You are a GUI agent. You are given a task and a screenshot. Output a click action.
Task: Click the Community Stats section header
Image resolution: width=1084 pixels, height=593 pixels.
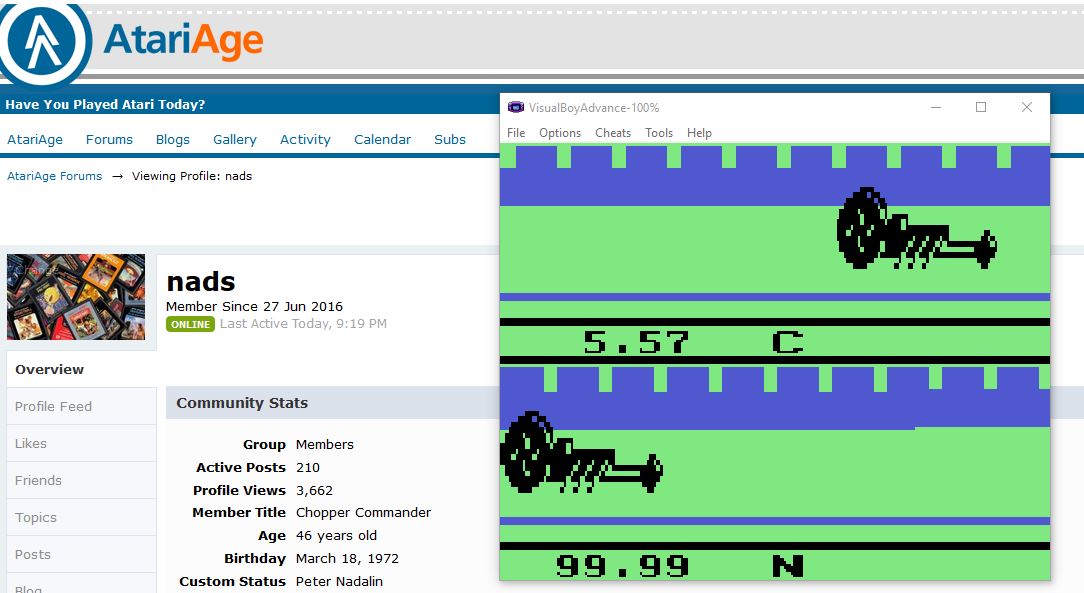pyautogui.click(x=242, y=403)
